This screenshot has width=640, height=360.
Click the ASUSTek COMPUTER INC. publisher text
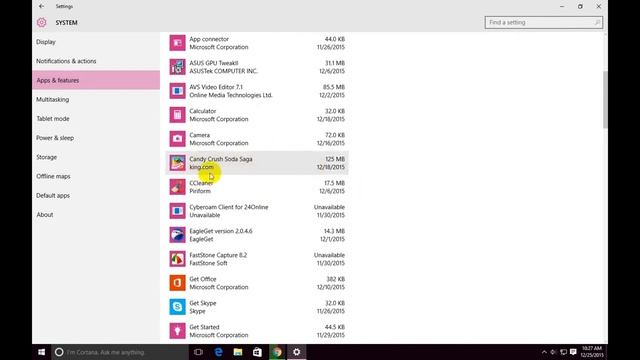[x=224, y=71]
